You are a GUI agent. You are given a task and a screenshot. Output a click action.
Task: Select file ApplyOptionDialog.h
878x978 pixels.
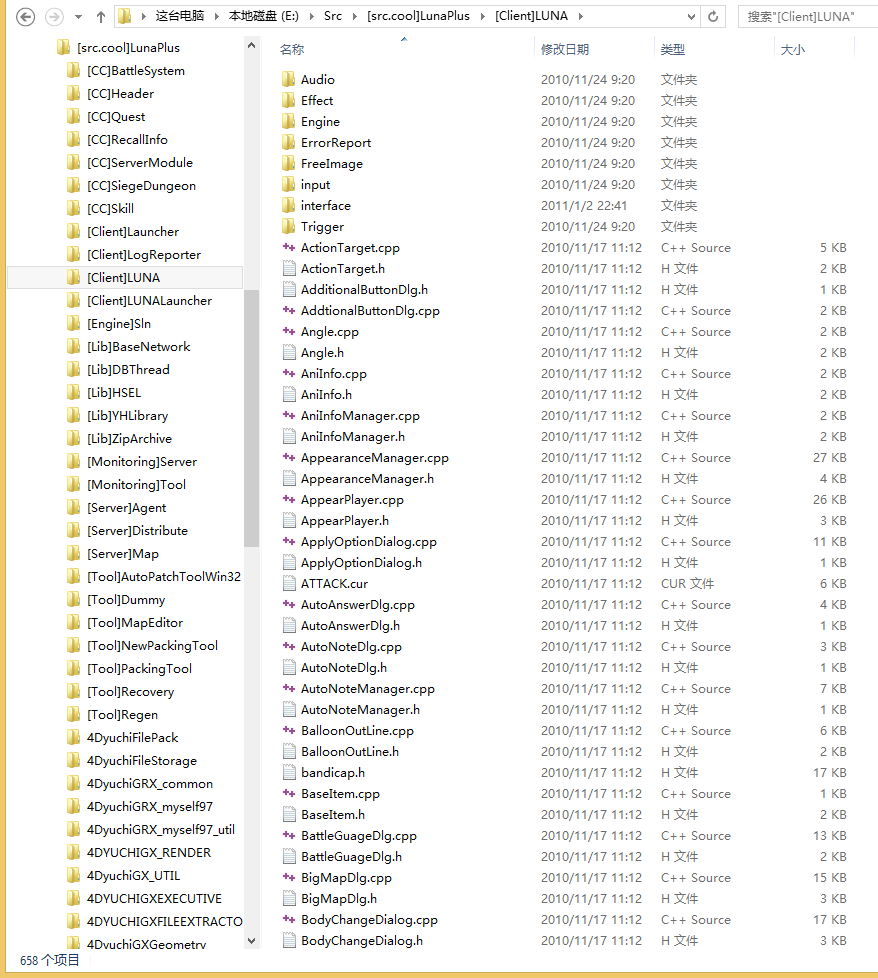point(361,563)
